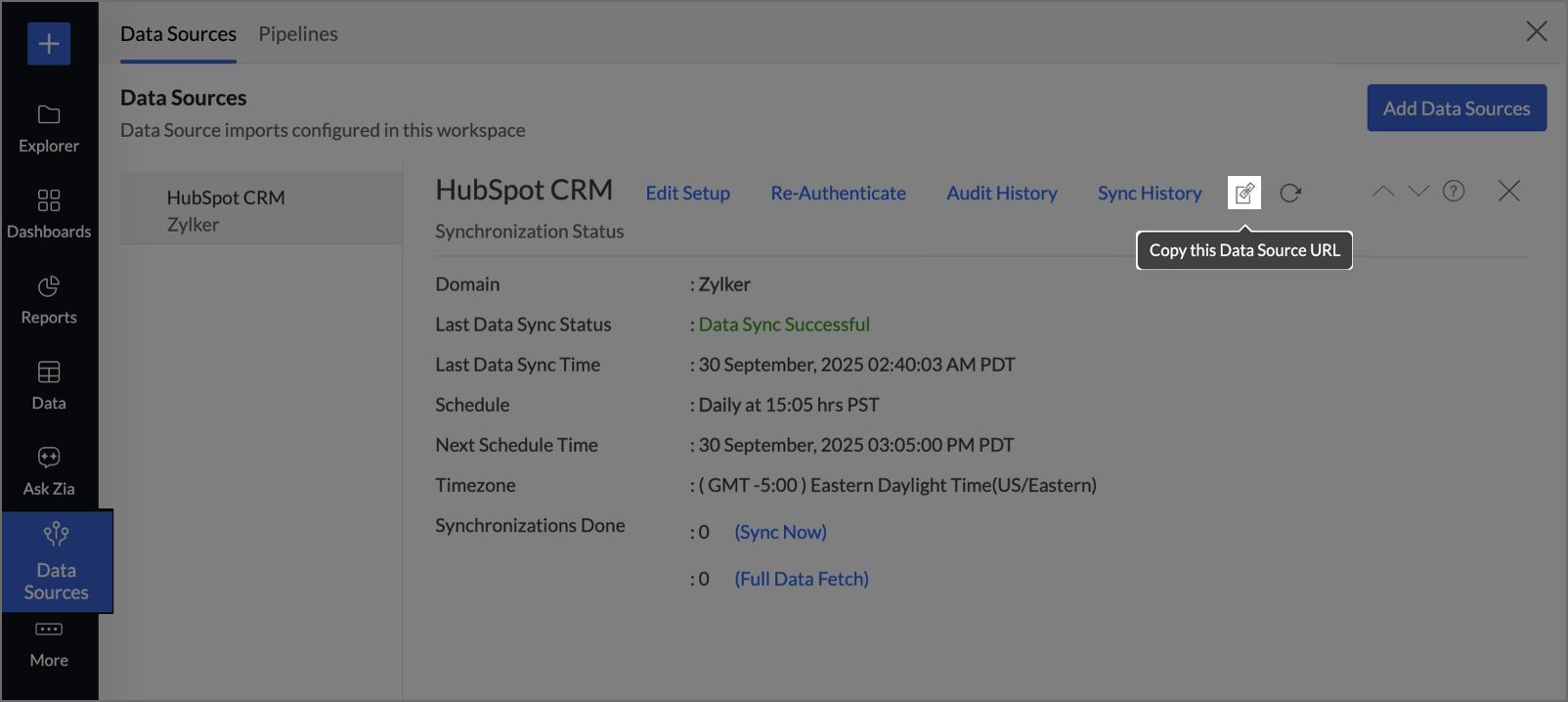Select the Data Sources tab
Screen dimensions: 1568x702
[x=178, y=34]
